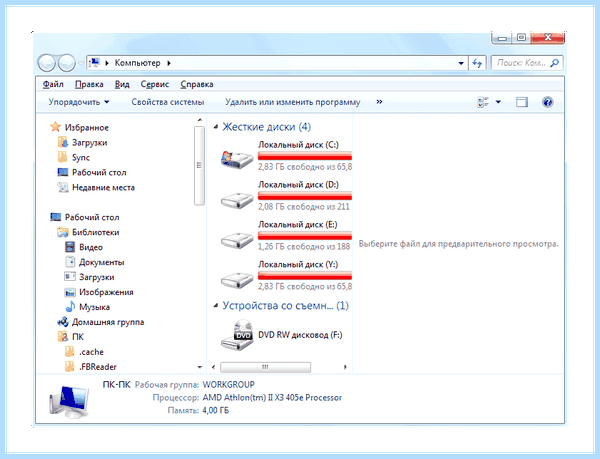
Task: Click the D: drive usage bar
Action: (x=305, y=195)
